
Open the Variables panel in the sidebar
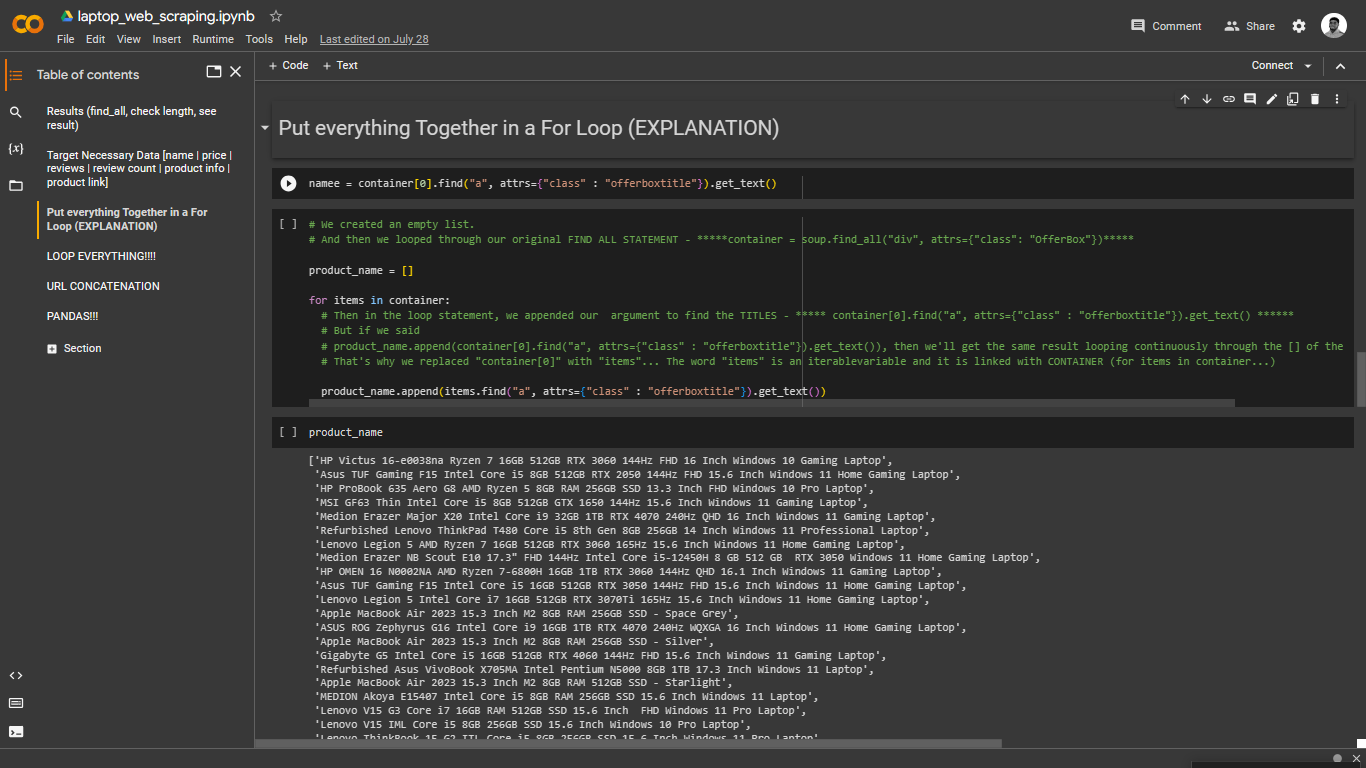[x=15, y=148]
